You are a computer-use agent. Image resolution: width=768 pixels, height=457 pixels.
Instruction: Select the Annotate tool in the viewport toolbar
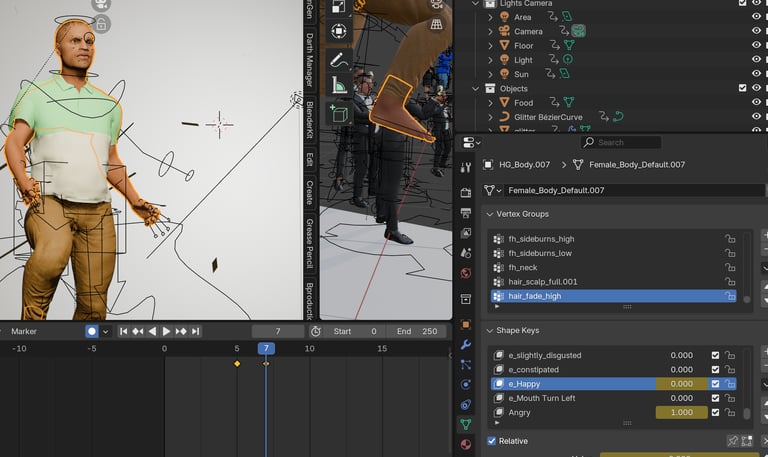point(338,59)
